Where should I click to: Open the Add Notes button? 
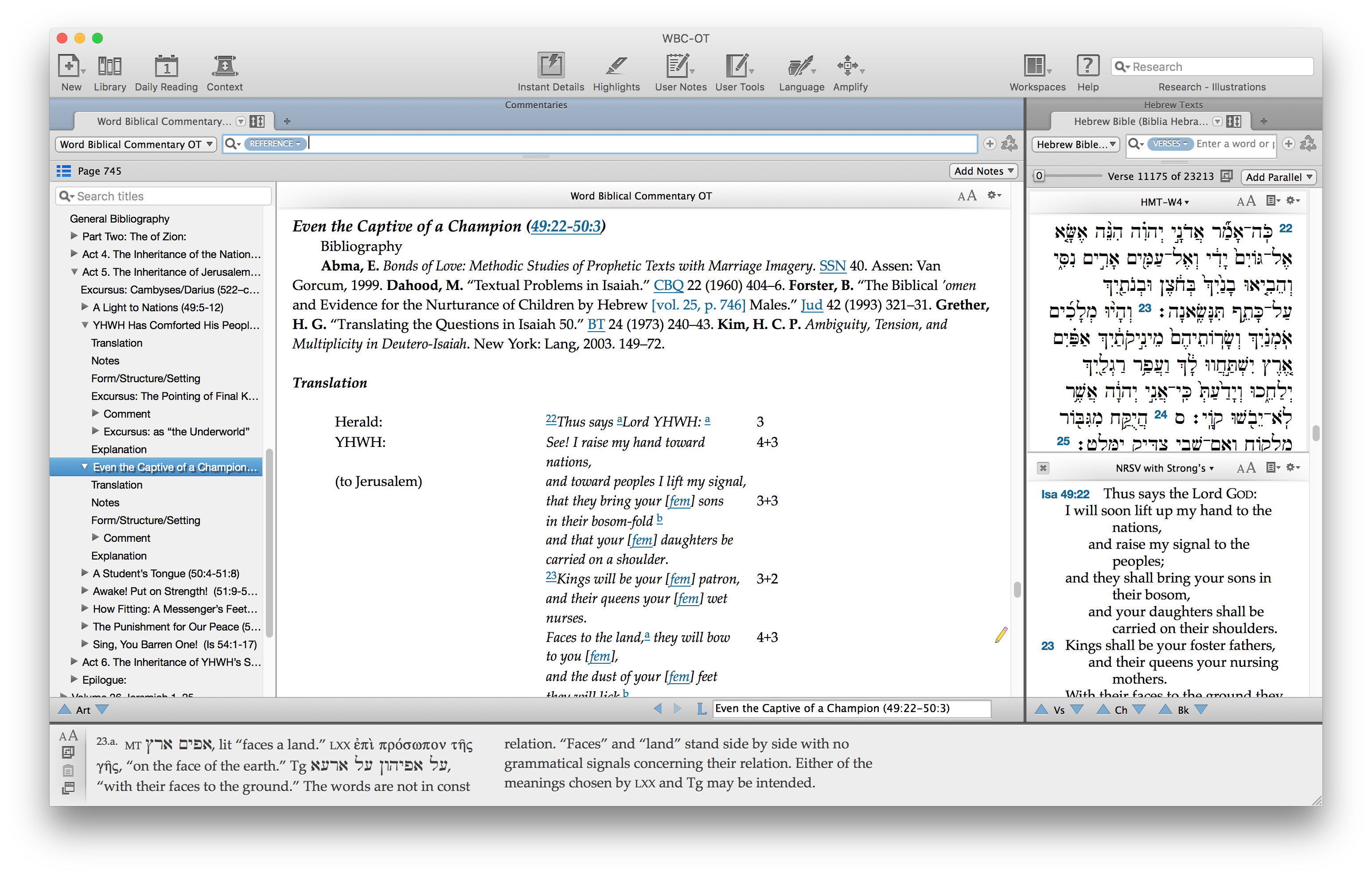tap(983, 171)
